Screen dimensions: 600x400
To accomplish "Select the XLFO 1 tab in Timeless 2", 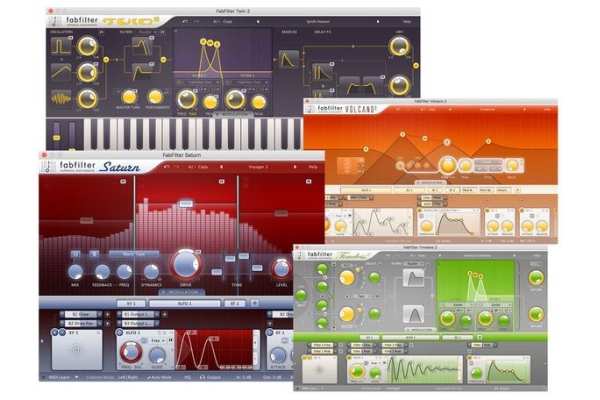I will 410,337.
